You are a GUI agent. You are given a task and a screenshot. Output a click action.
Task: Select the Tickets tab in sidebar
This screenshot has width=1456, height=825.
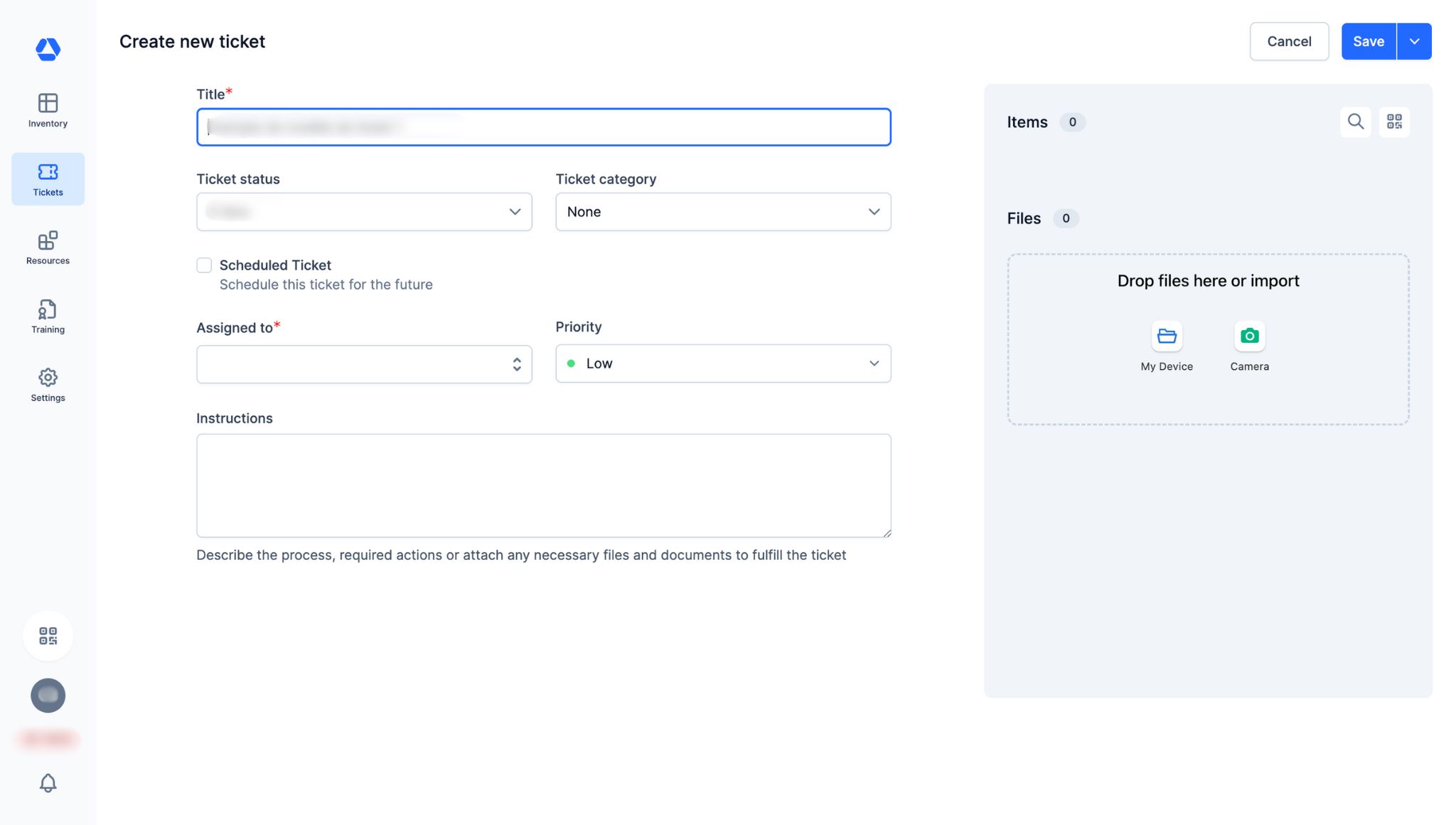(48, 179)
